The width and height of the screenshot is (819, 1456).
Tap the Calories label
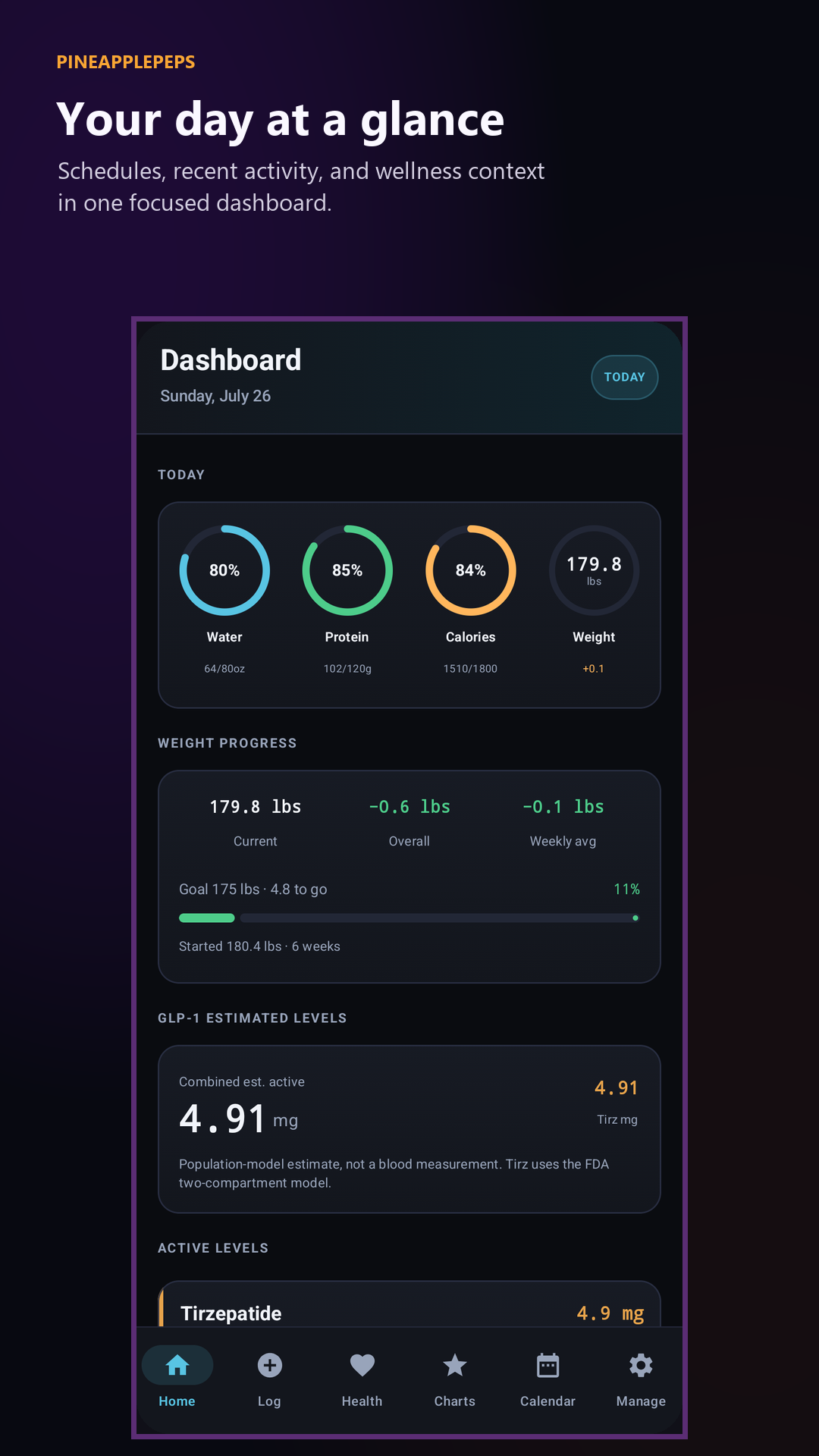tap(471, 637)
